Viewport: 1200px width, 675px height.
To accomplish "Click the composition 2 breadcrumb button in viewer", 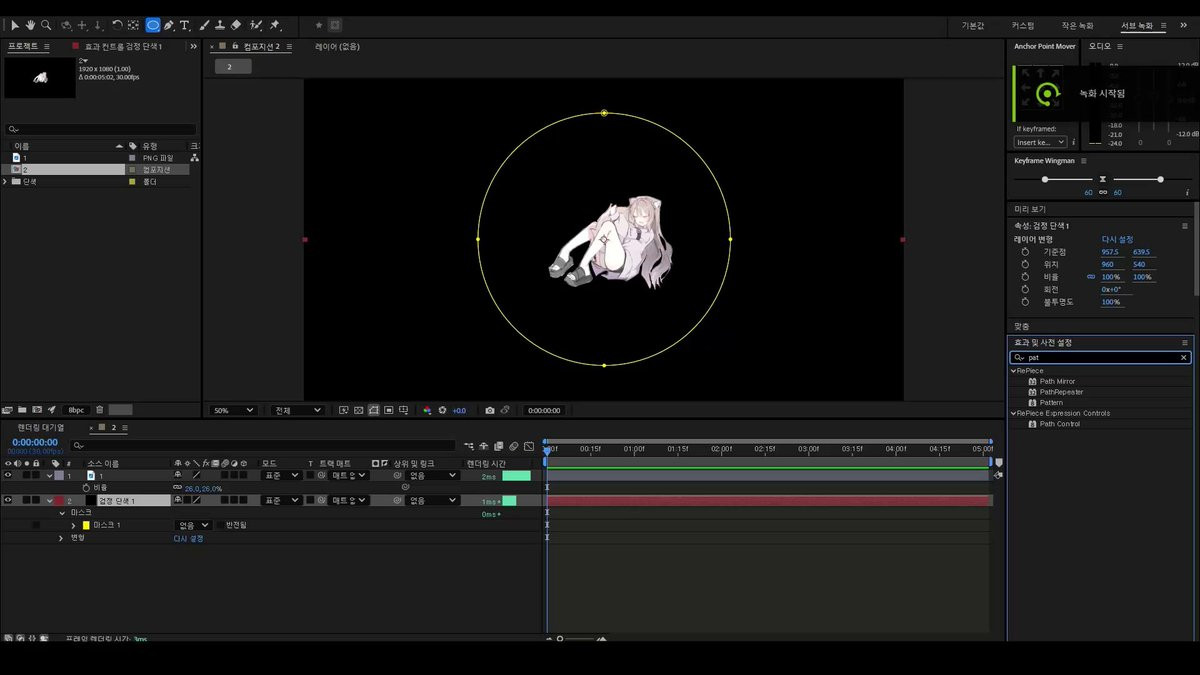I will 233,67.
